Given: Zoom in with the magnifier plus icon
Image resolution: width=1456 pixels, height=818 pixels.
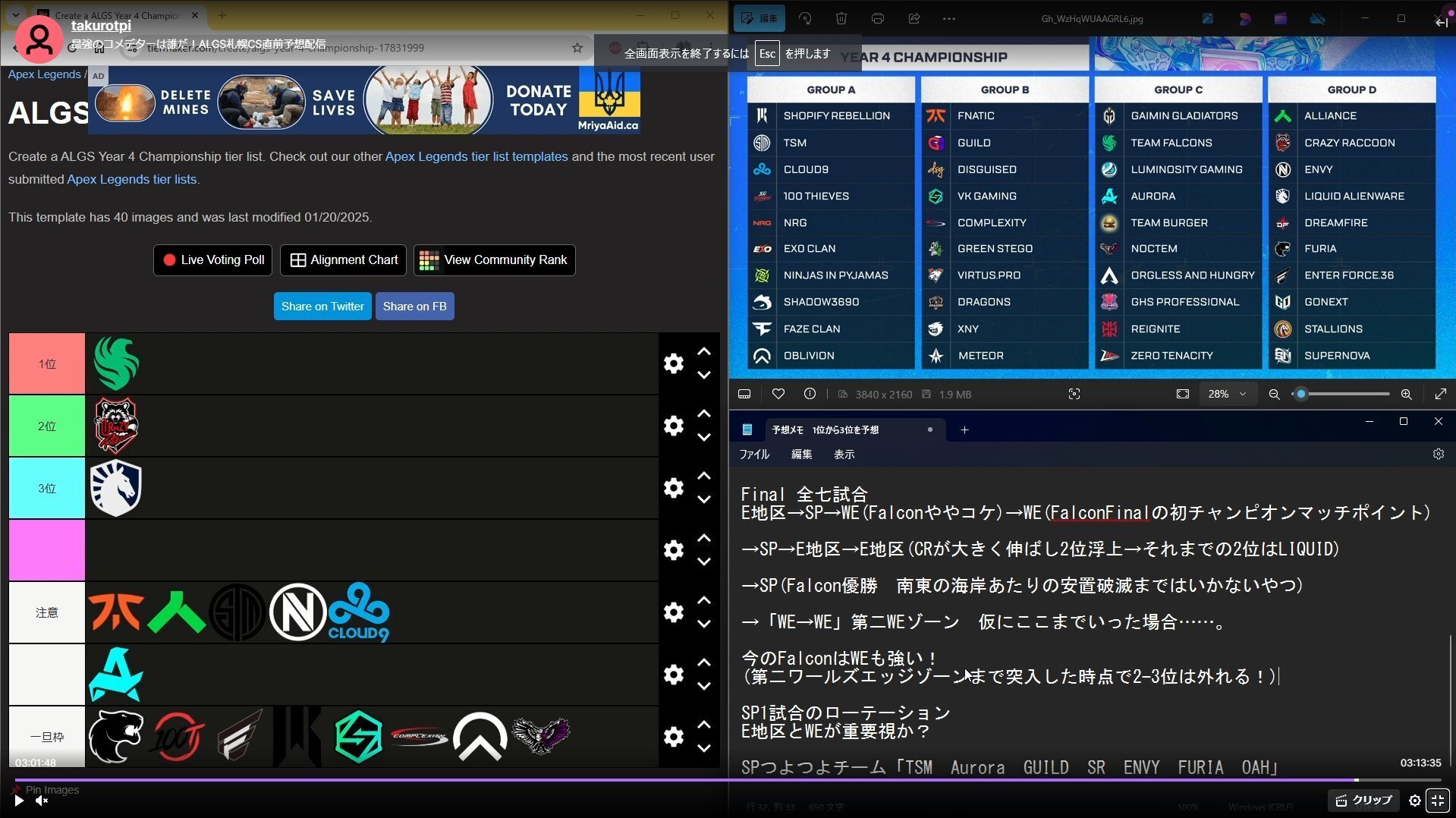Looking at the screenshot, I should click(1406, 394).
